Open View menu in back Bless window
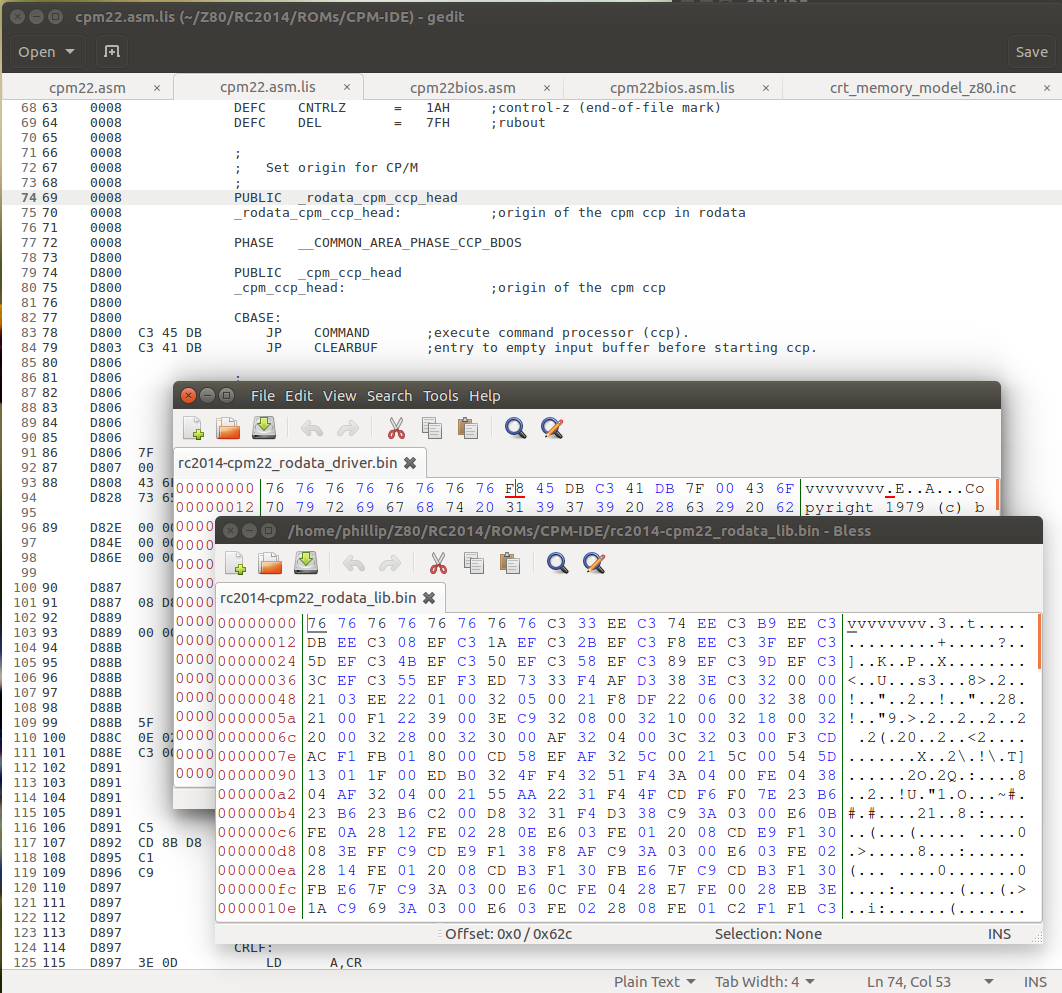 pos(339,396)
